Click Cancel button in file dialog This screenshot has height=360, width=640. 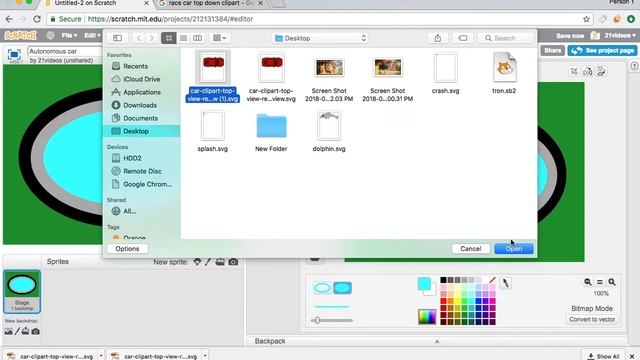point(471,249)
